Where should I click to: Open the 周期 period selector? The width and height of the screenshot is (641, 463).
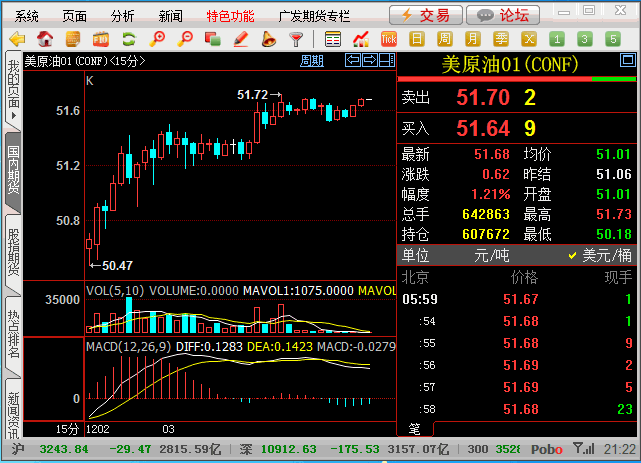click(312, 61)
